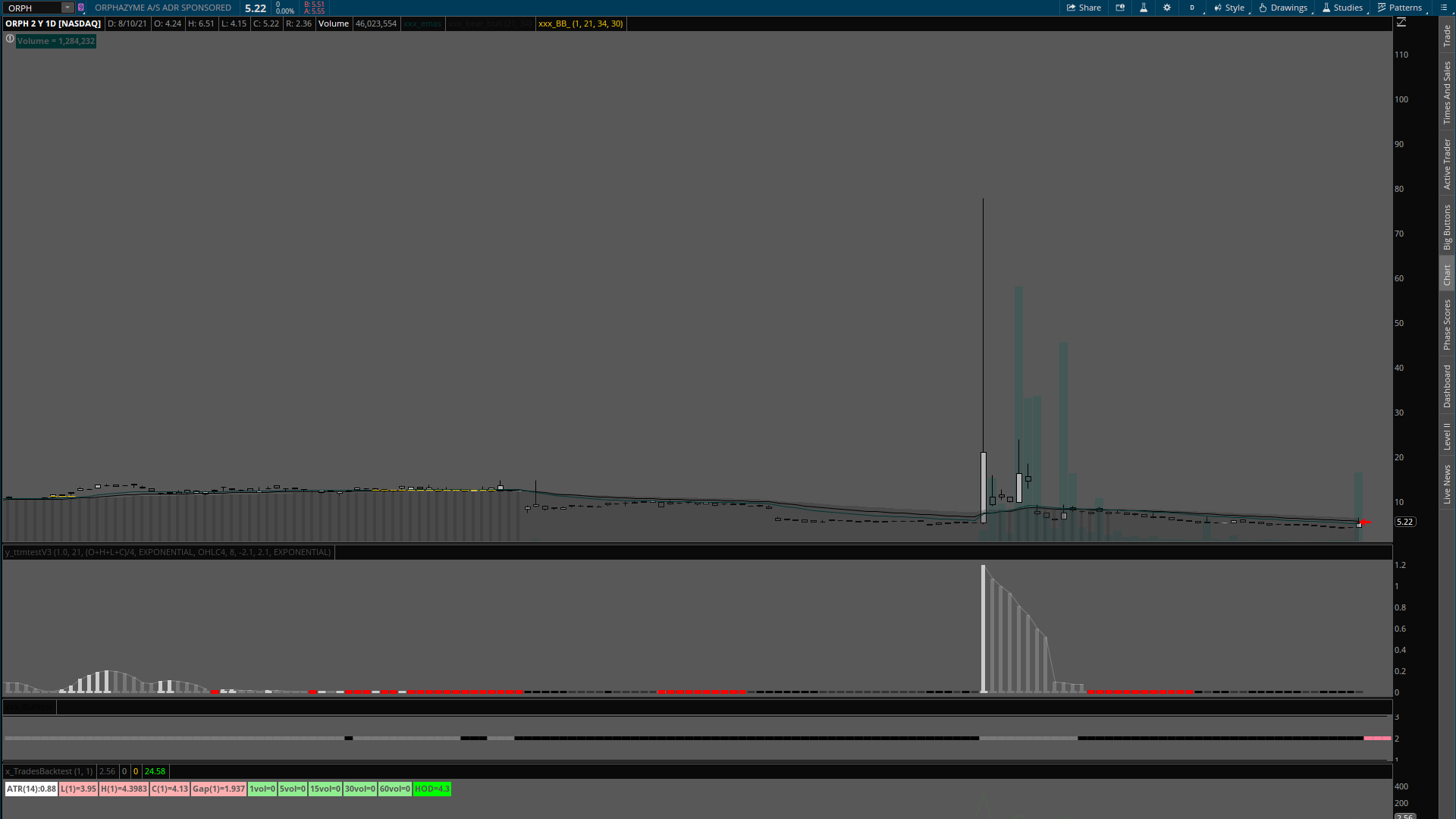Toggle the price axis scale icon
1456x819 pixels.
pos(1401,23)
